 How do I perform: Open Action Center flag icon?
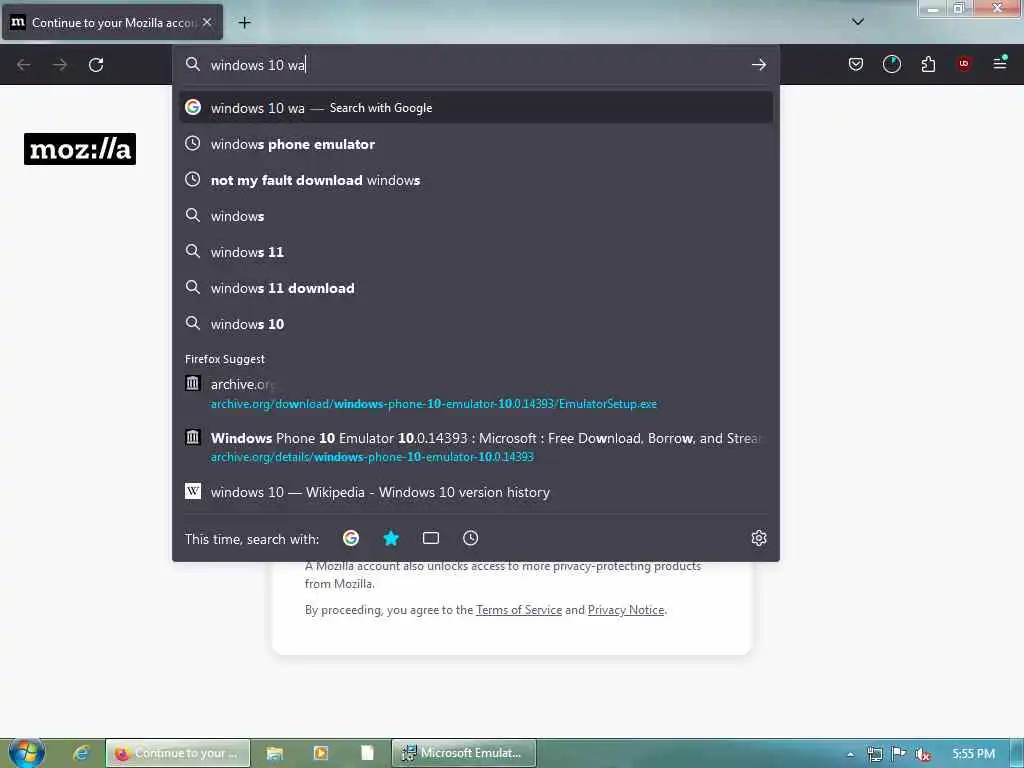(899, 754)
